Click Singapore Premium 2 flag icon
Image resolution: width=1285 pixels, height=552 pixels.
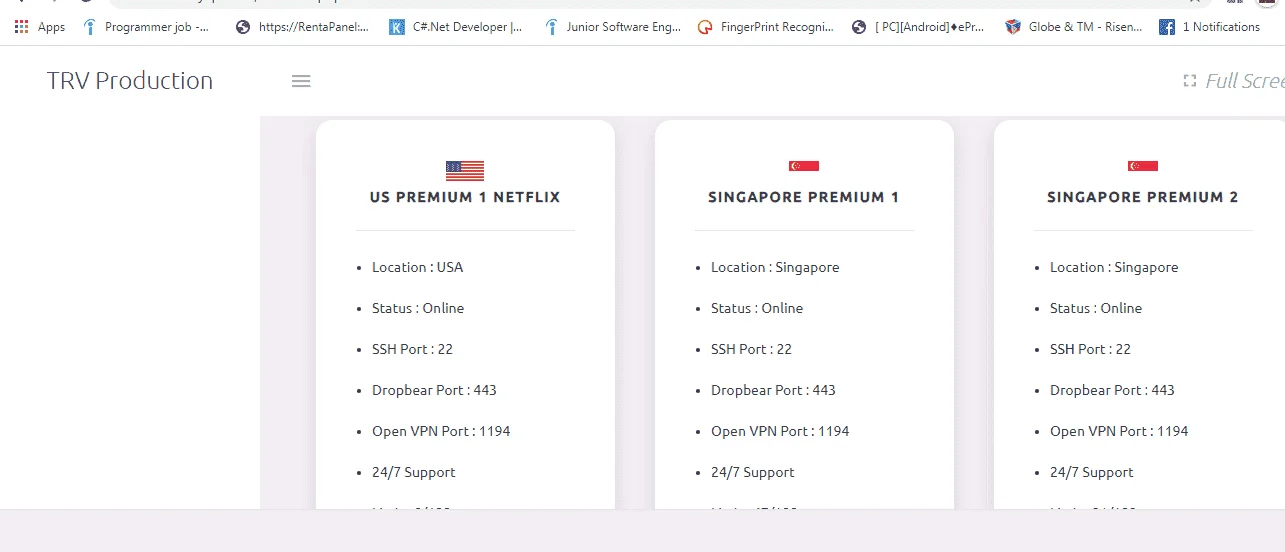(x=1143, y=166)
